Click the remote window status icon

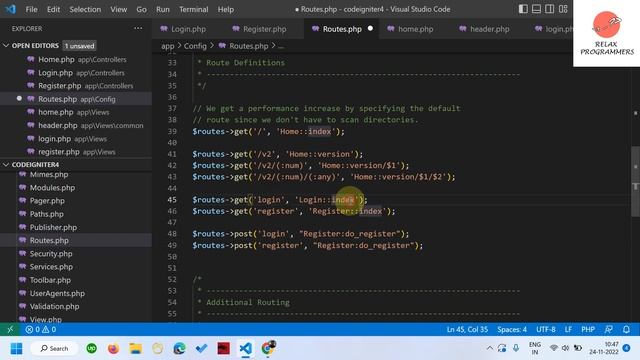(10, 329)
